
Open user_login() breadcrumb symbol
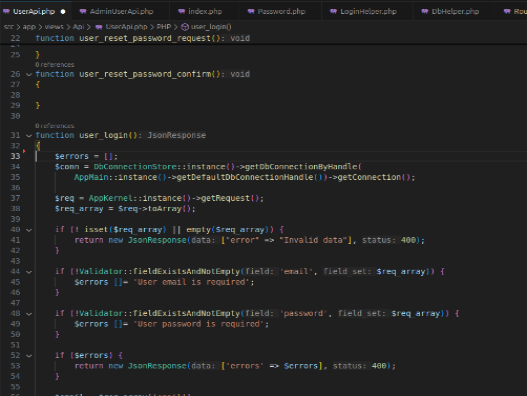point(211,27)
